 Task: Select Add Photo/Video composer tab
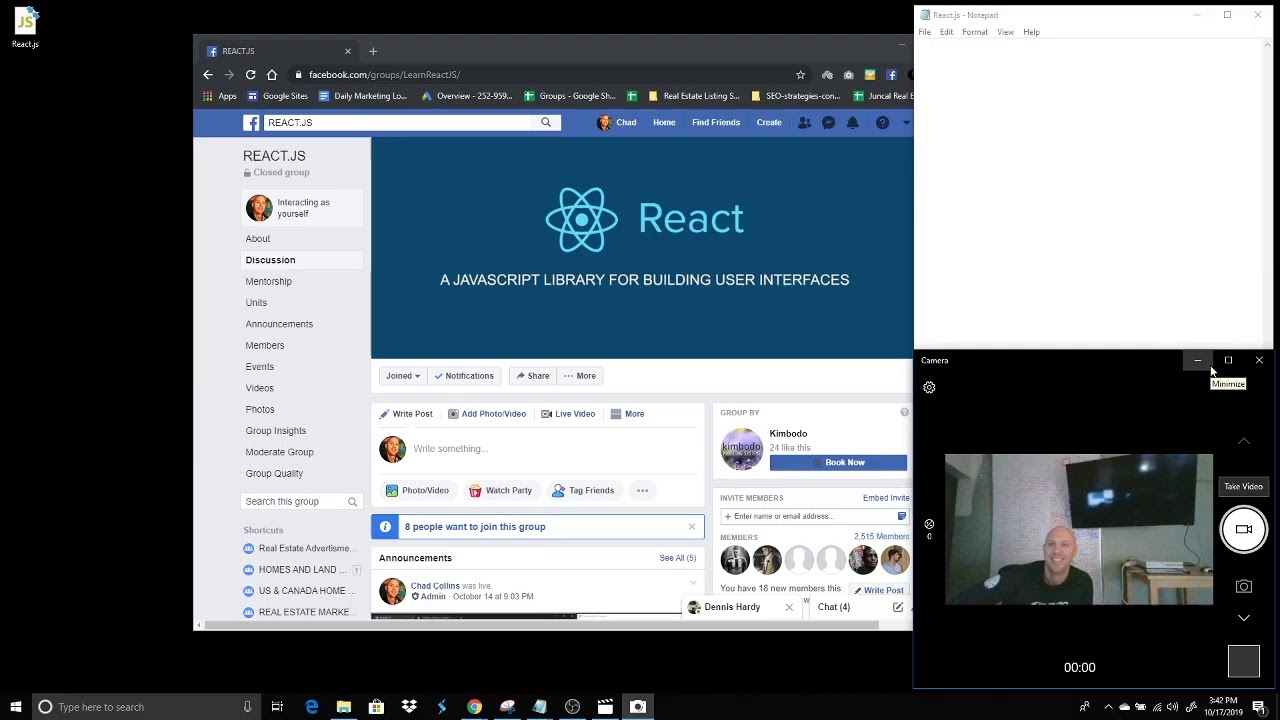[487, 414]
